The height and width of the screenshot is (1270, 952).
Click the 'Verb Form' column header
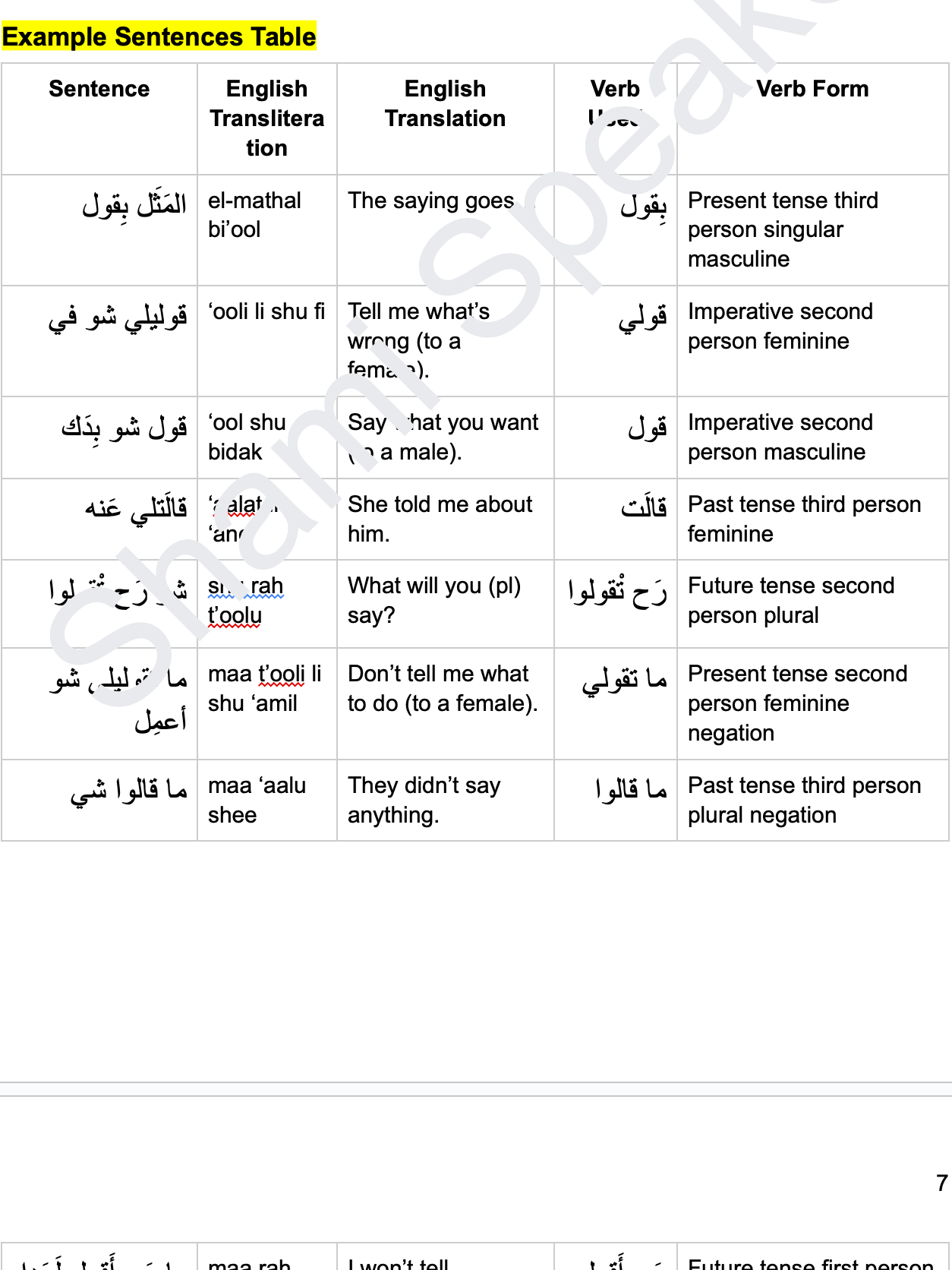pos(812,89)
